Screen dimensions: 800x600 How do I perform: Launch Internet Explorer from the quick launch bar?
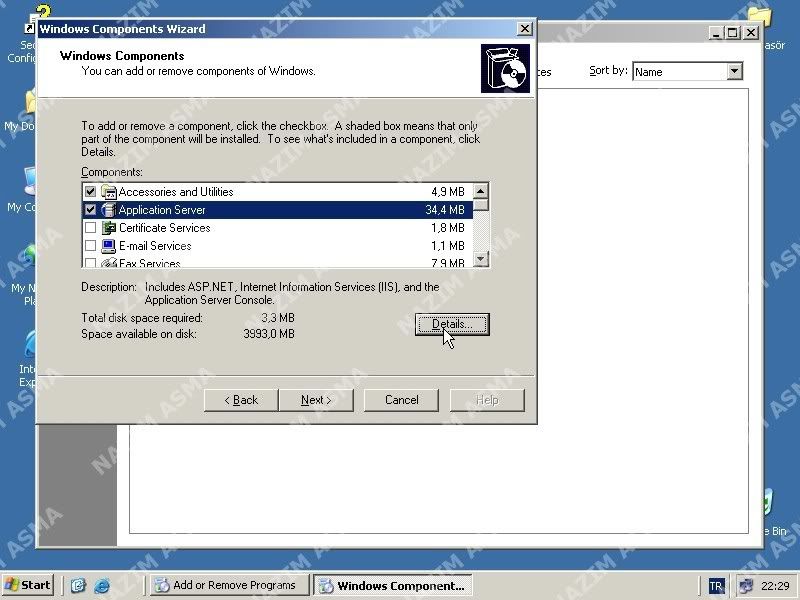coord(102,585)
